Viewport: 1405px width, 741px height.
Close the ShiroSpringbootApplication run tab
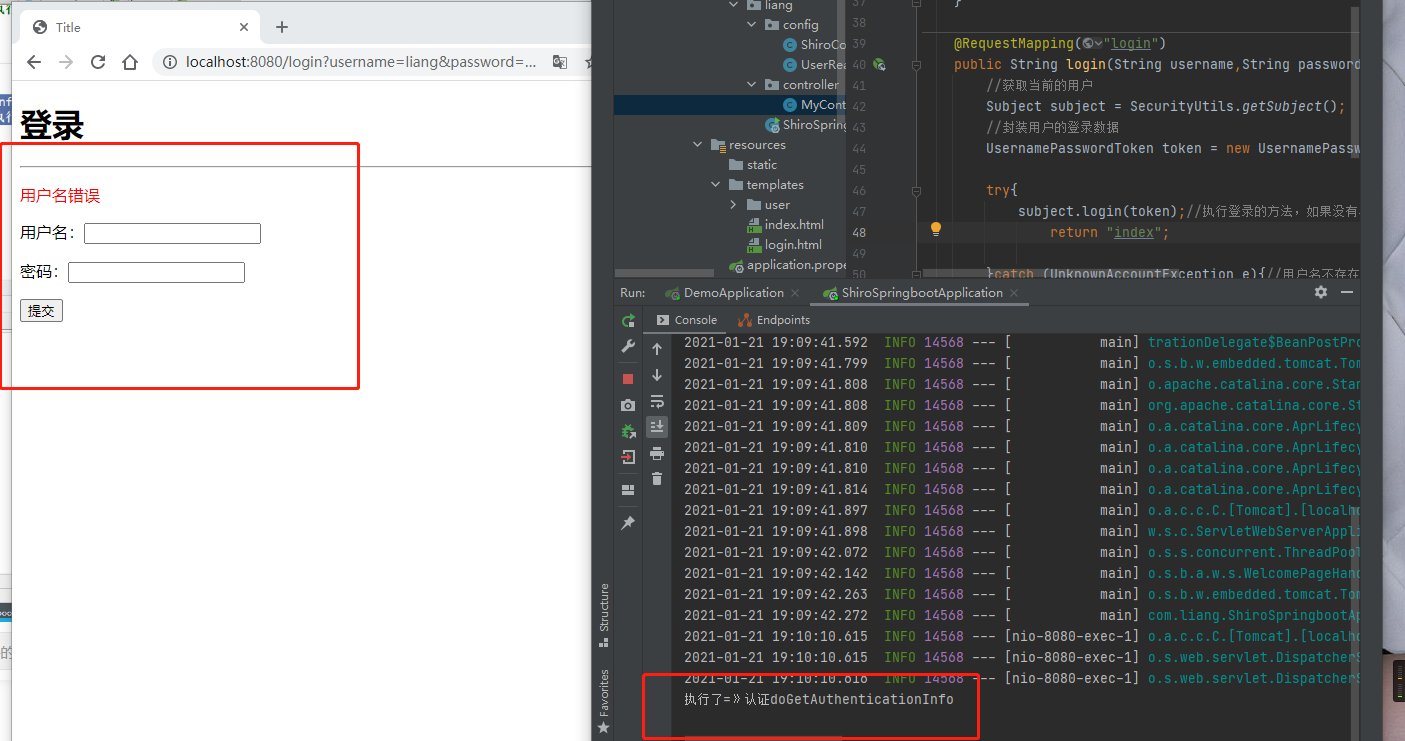click(1014, 293)
